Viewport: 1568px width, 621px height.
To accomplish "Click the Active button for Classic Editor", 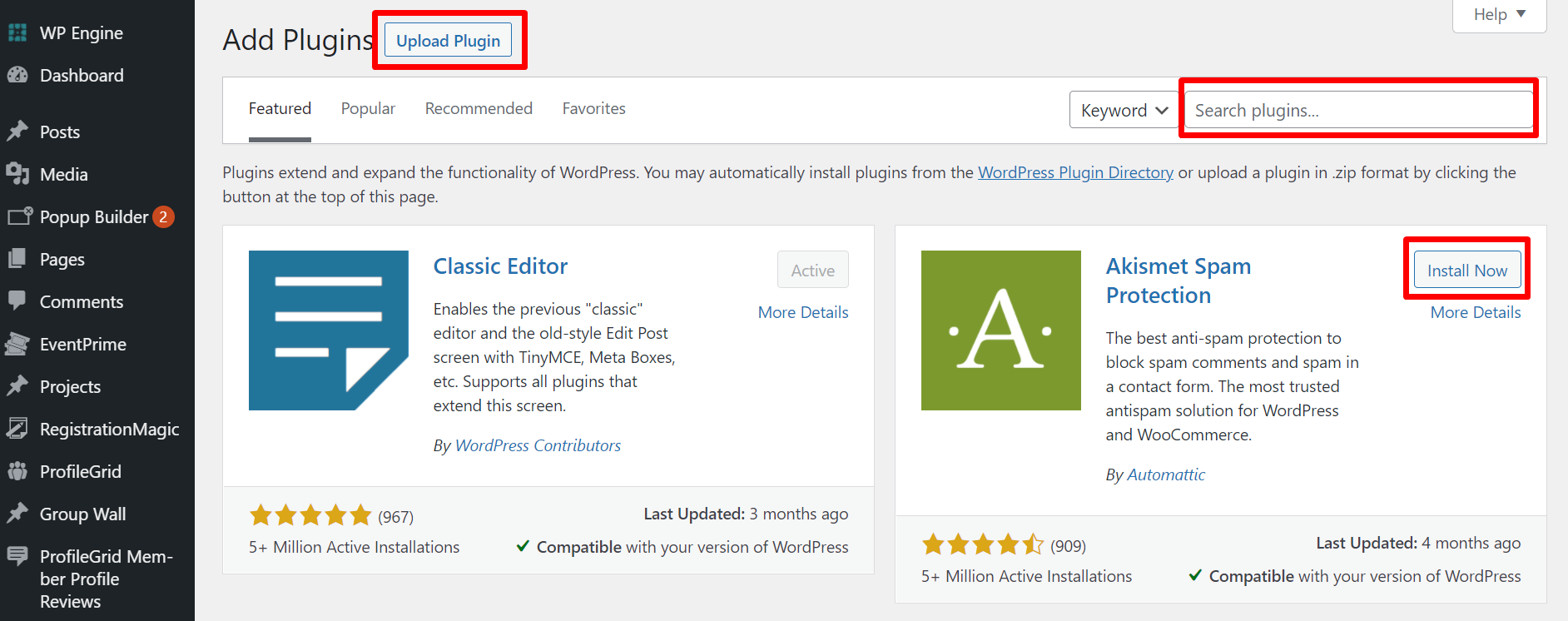I will 813,271.
